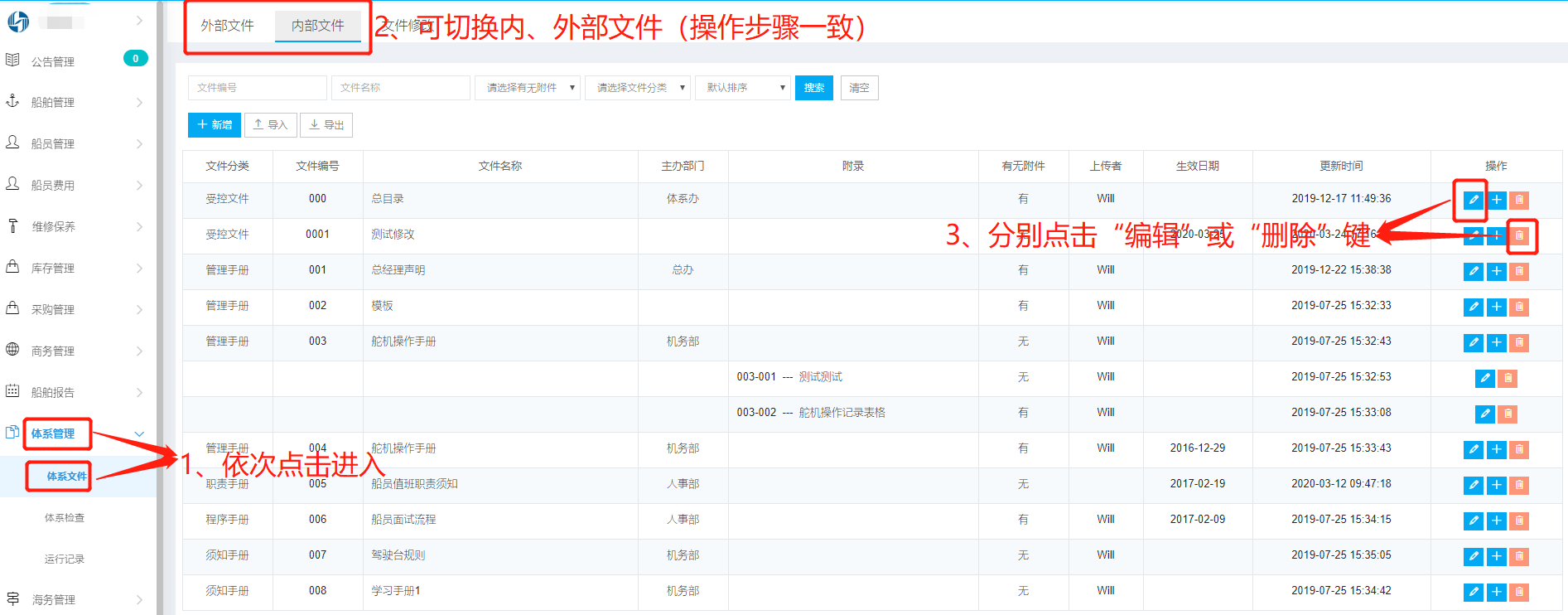Screen dimensions: 1568x615
Task: Add appendix to 总目录 row
Action: [1496, 200]
